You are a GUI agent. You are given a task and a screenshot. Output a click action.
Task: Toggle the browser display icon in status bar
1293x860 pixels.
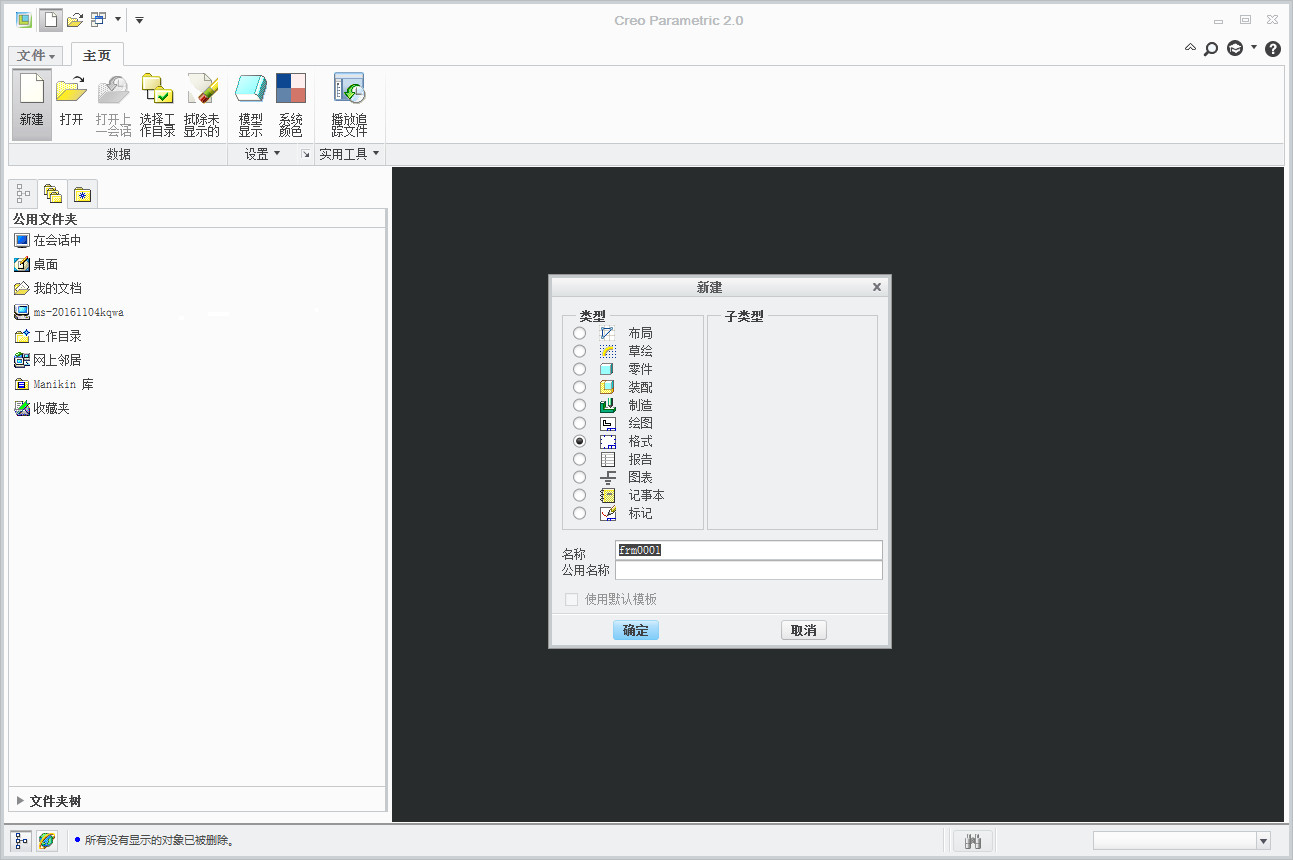coord(47,841)
